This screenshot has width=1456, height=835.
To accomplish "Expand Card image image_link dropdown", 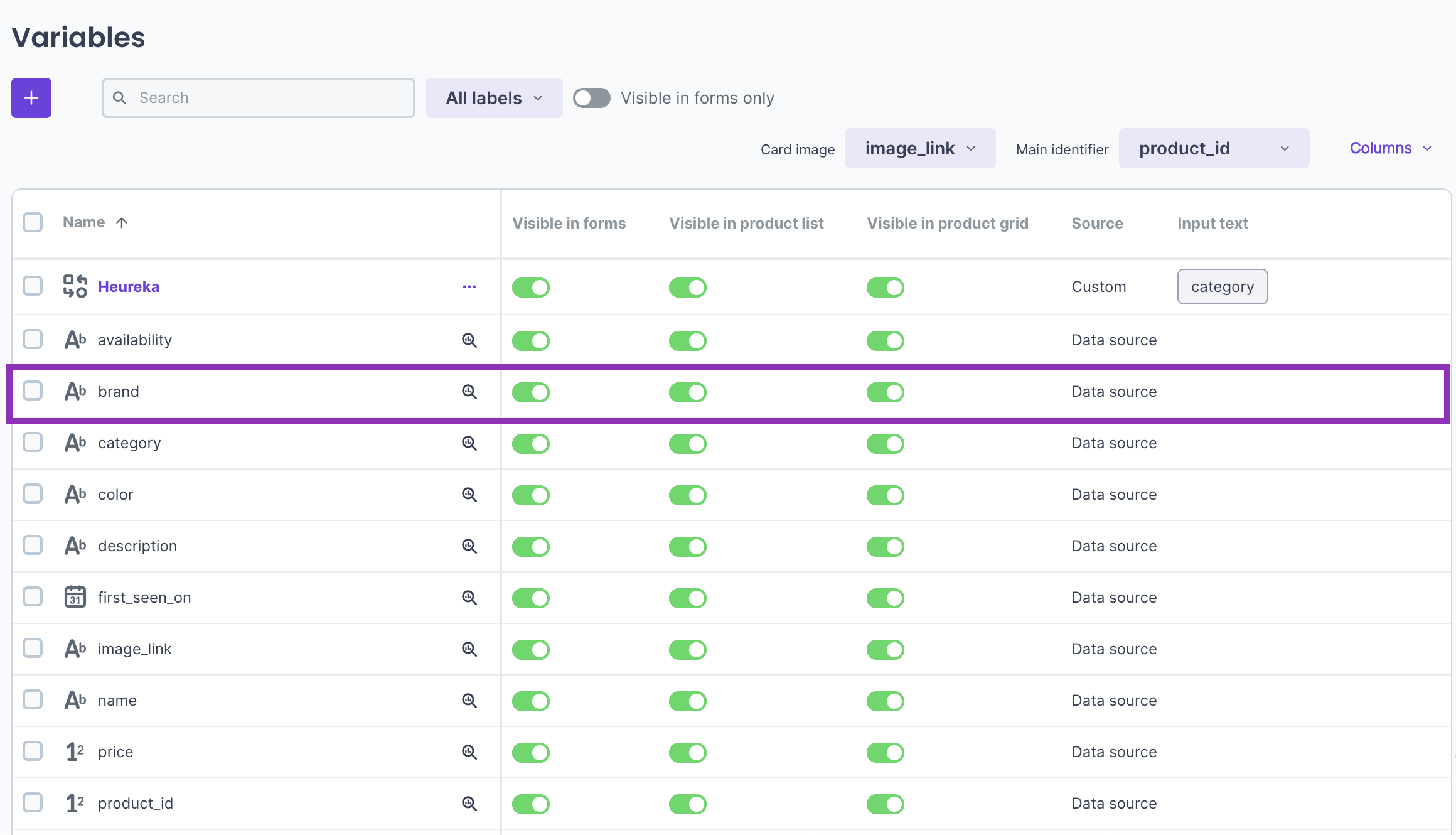I will click(x=919, y=149).
